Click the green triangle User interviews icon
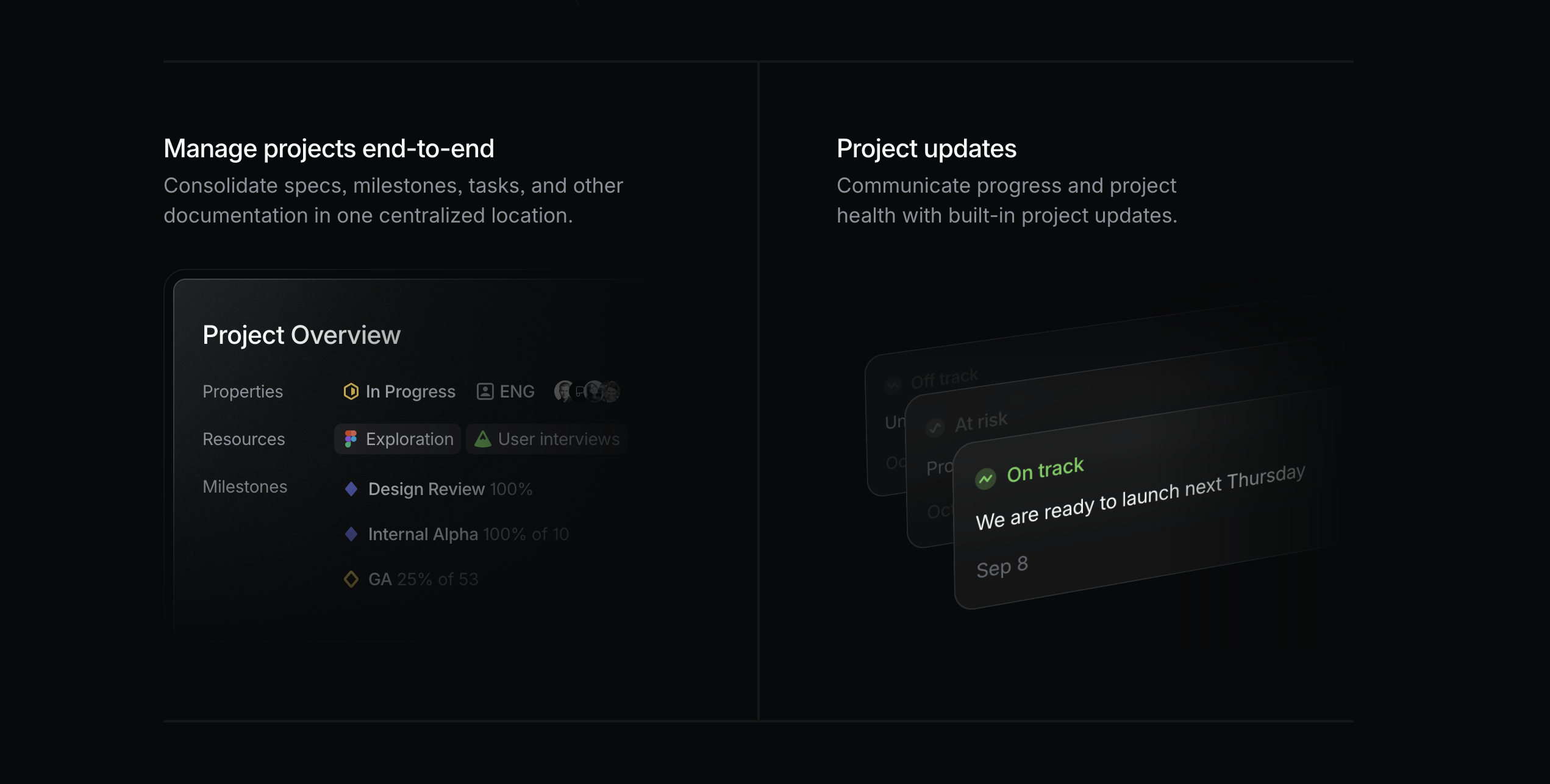1550x784 pixels. pos(482,439)
